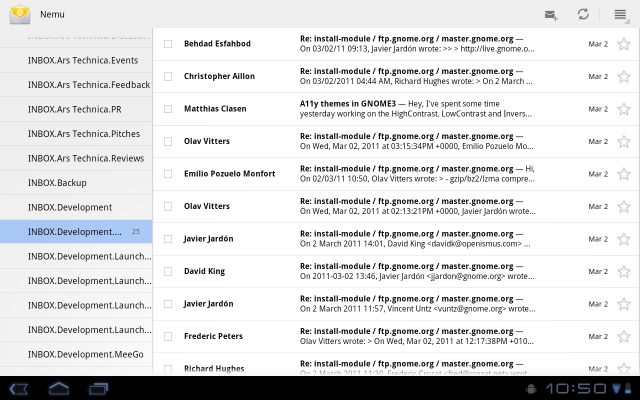The image size is (640, 400).
Task: Open folder INBOX.Ars Technica.Feedback
Action: [76, 85]
